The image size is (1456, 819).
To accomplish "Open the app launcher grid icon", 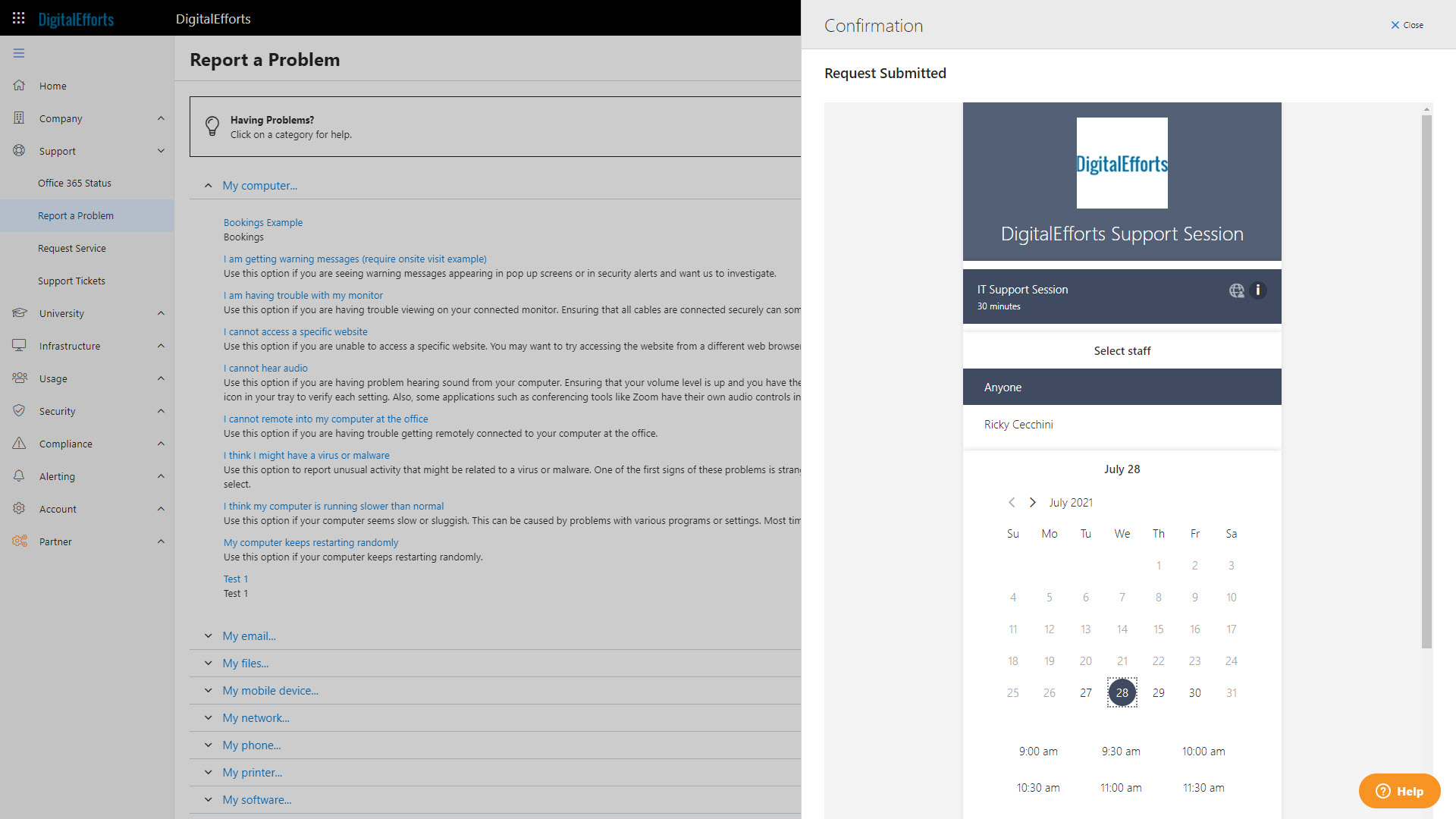I will [x=18, y=18].
